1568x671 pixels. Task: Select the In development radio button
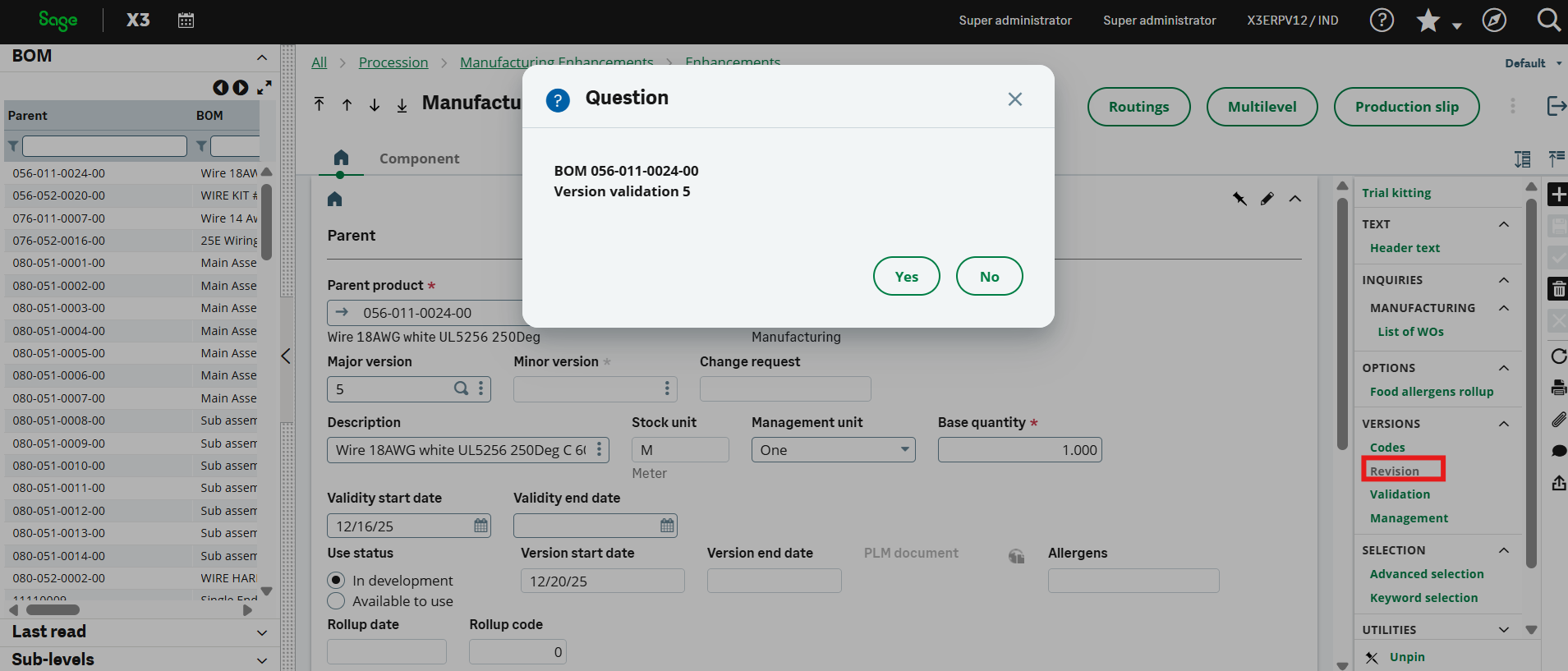[336, 581]
